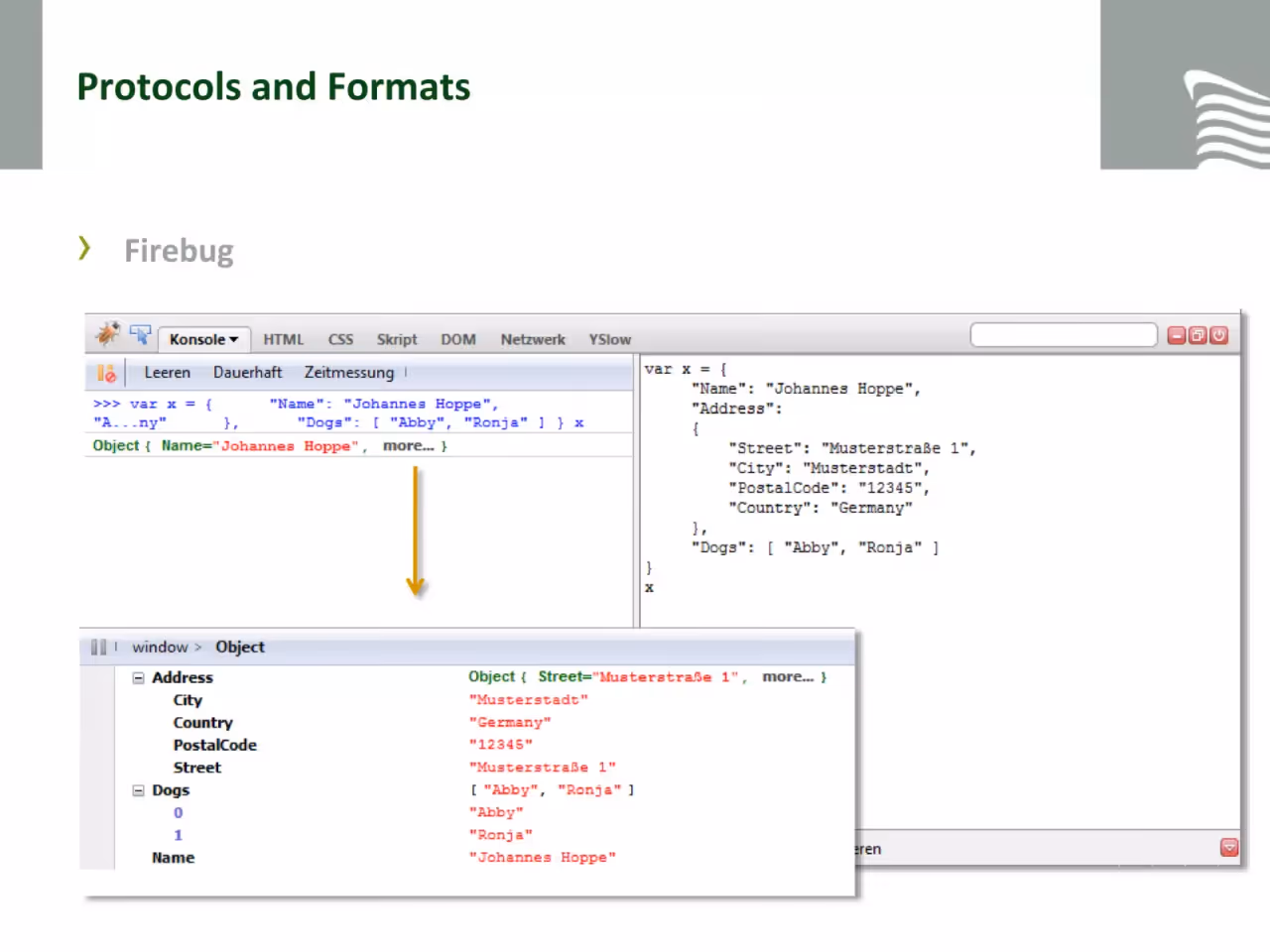
Task: Click the Firebug bug icon
Action: (107, 334)
